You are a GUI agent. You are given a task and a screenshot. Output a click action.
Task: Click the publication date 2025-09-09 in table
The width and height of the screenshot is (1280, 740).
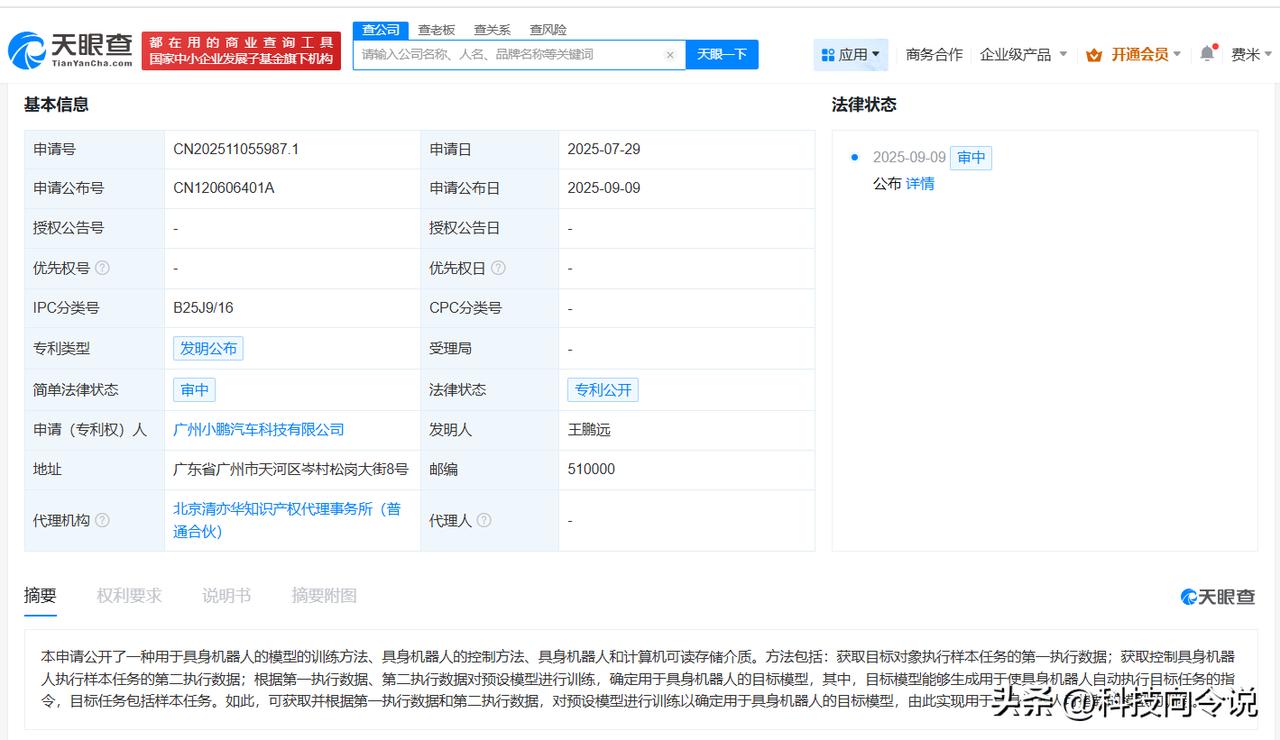pos(604,188)
